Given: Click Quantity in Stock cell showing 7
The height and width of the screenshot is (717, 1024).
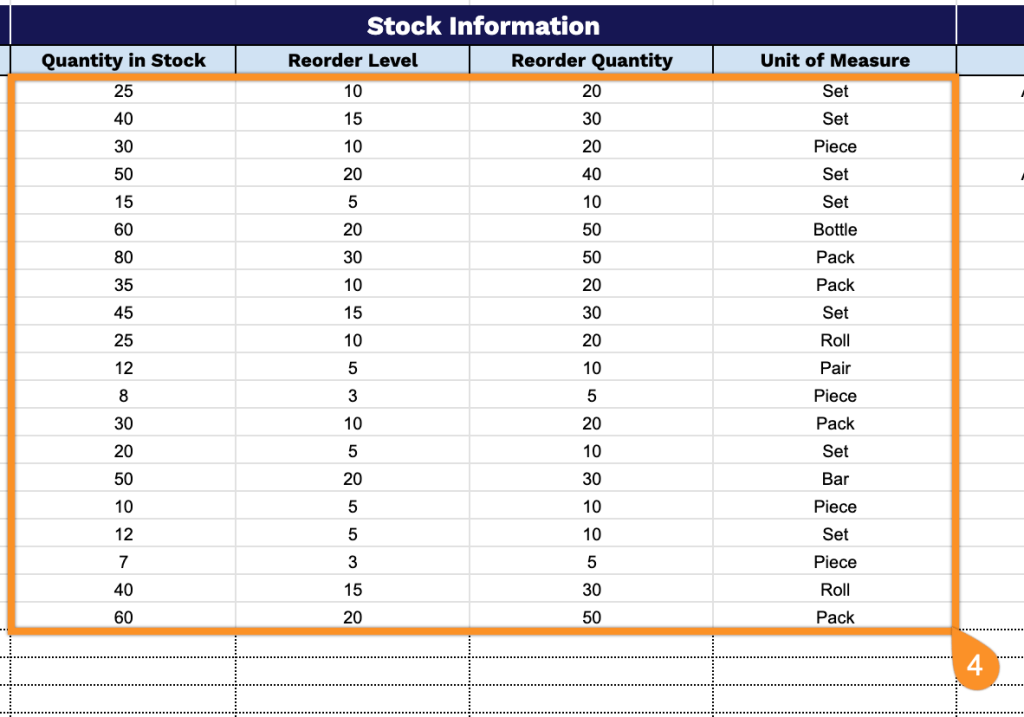Looking at the screenshot, I should [123, 562].
